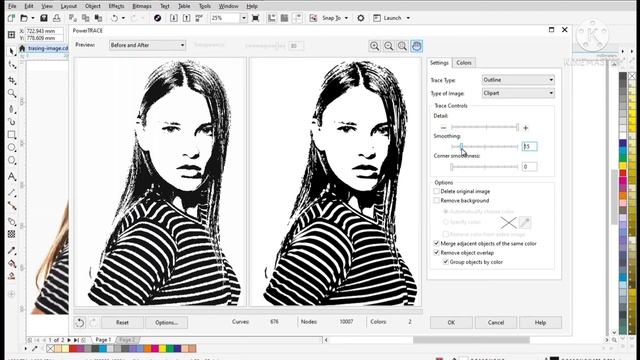Click the Import icon in the toolbar
The height and width of the screenshot is (360, 640).
[x=173, y=18]
